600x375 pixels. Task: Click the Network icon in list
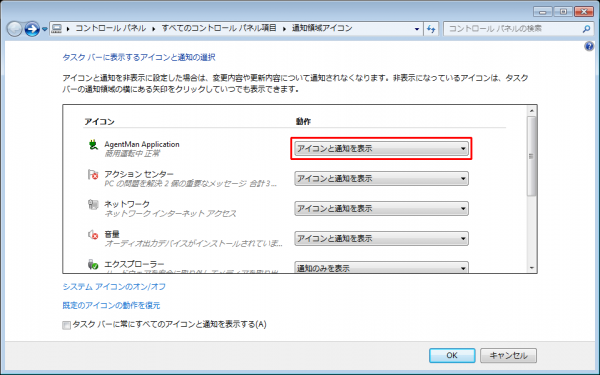point(93,205)
